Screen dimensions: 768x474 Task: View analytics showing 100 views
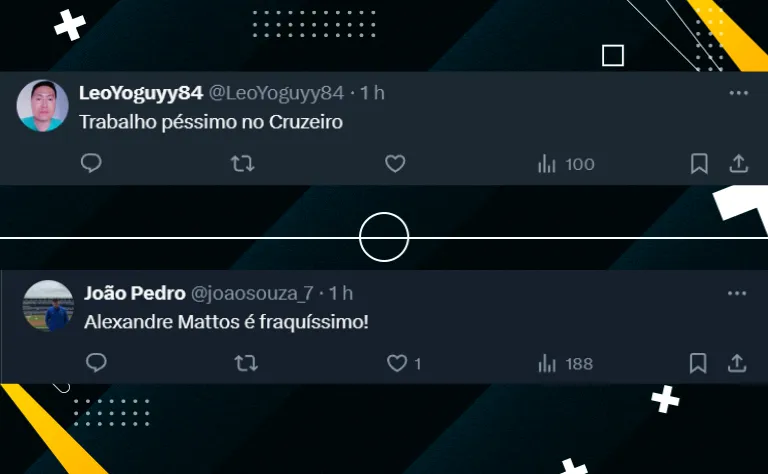(x=566, y=164)
